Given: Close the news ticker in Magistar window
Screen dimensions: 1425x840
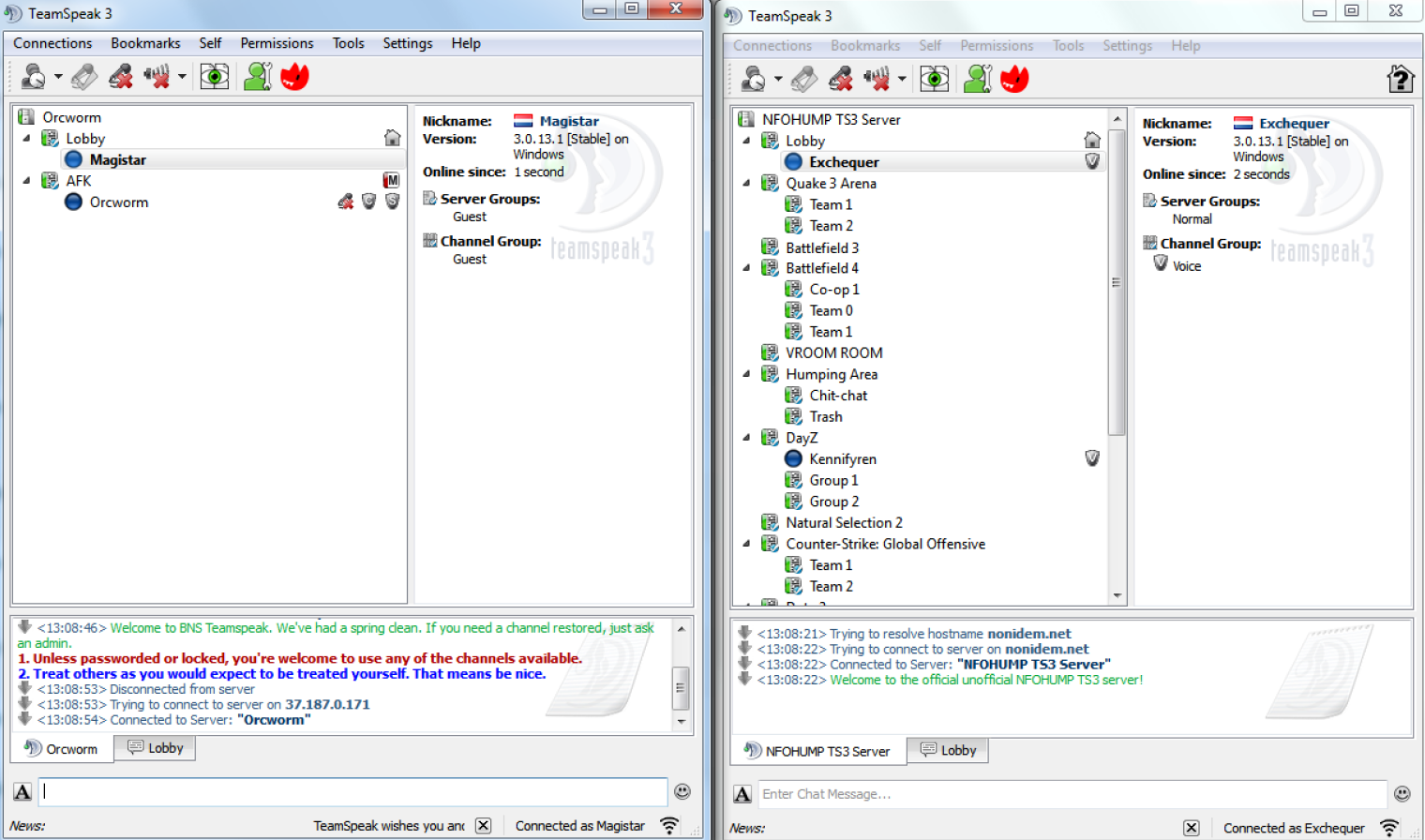Looking at the screenshot, I should coord(483,826).
